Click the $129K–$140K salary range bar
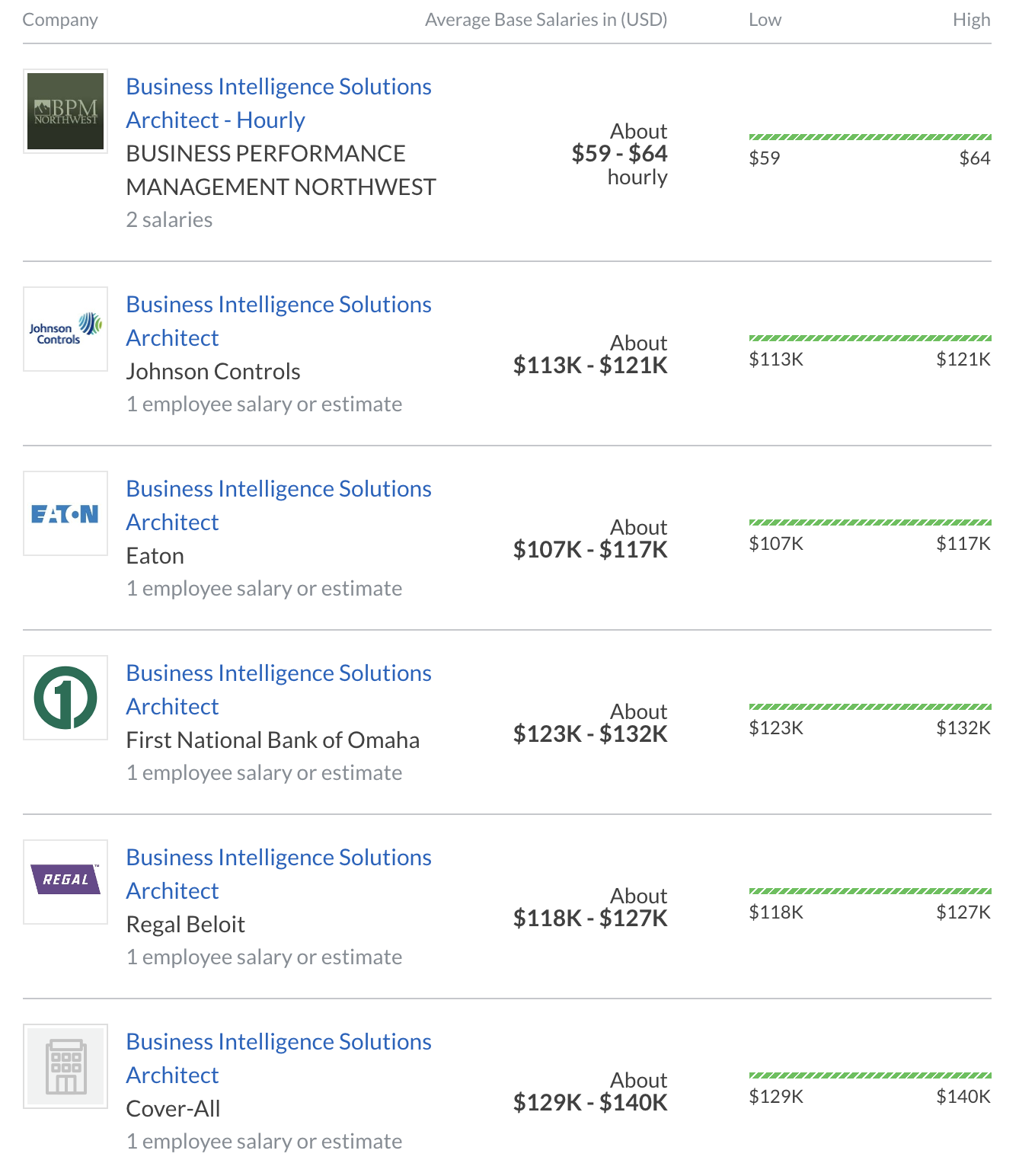The height and width of the screenshot is (1176, 1019). 870,1075
